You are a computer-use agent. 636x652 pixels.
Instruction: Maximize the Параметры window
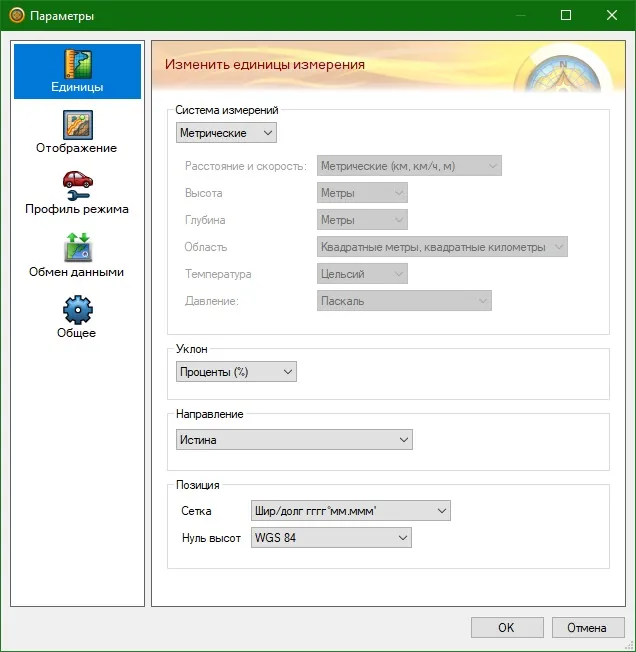pos(566,15)
